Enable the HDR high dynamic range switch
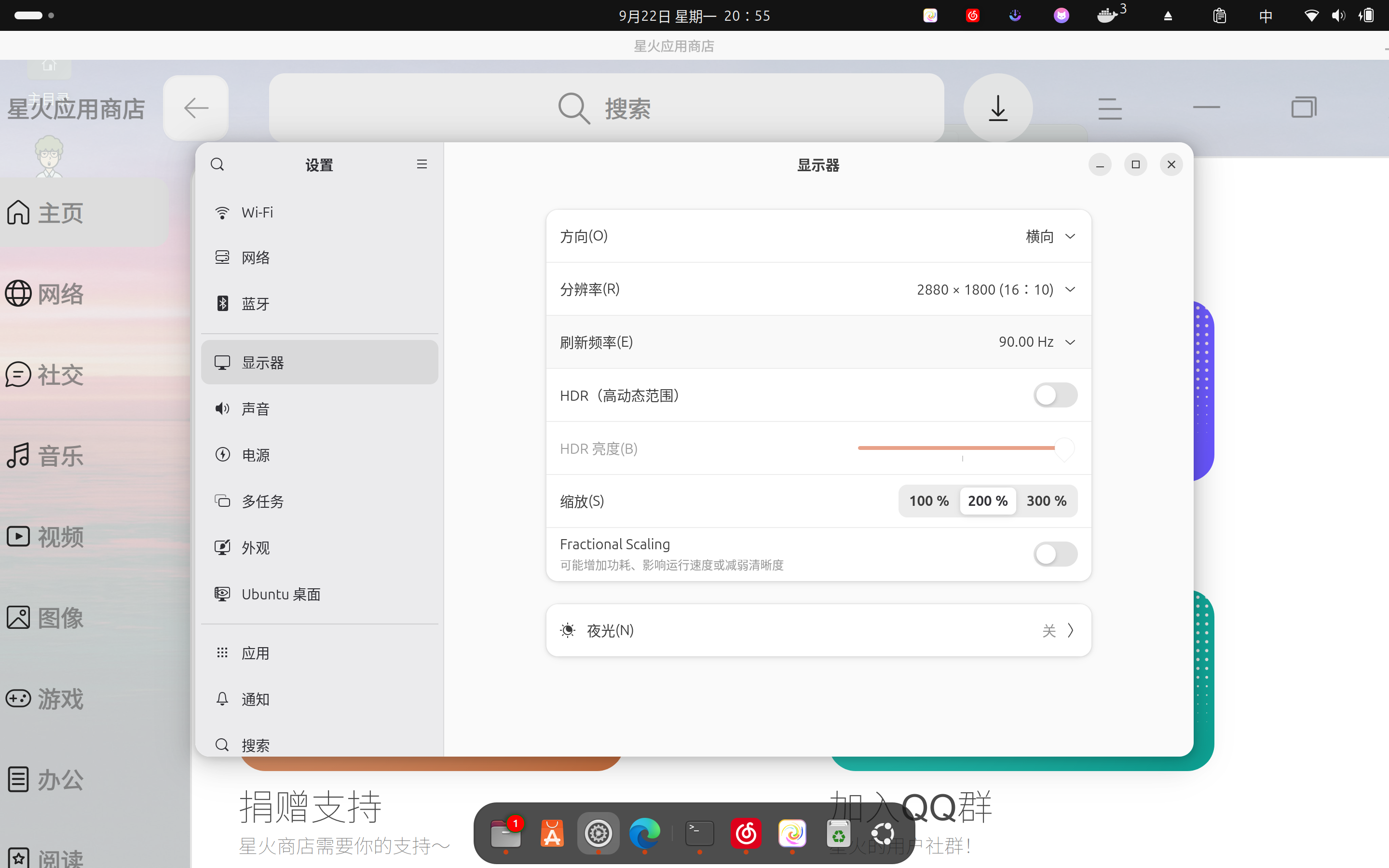This screenshot has height=868, width=1389. tap(1055, 395)
